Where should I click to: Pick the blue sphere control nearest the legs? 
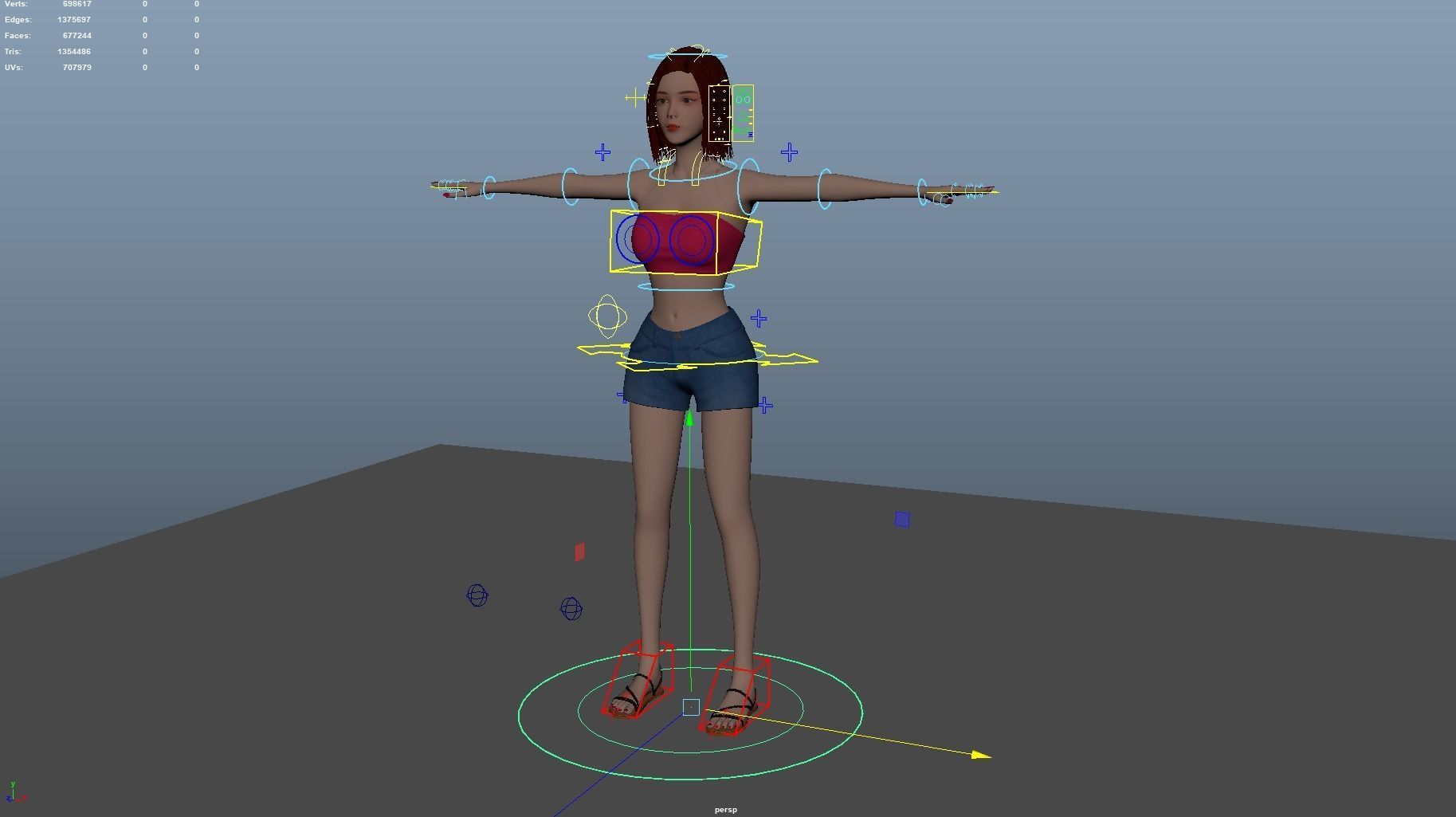571,609
